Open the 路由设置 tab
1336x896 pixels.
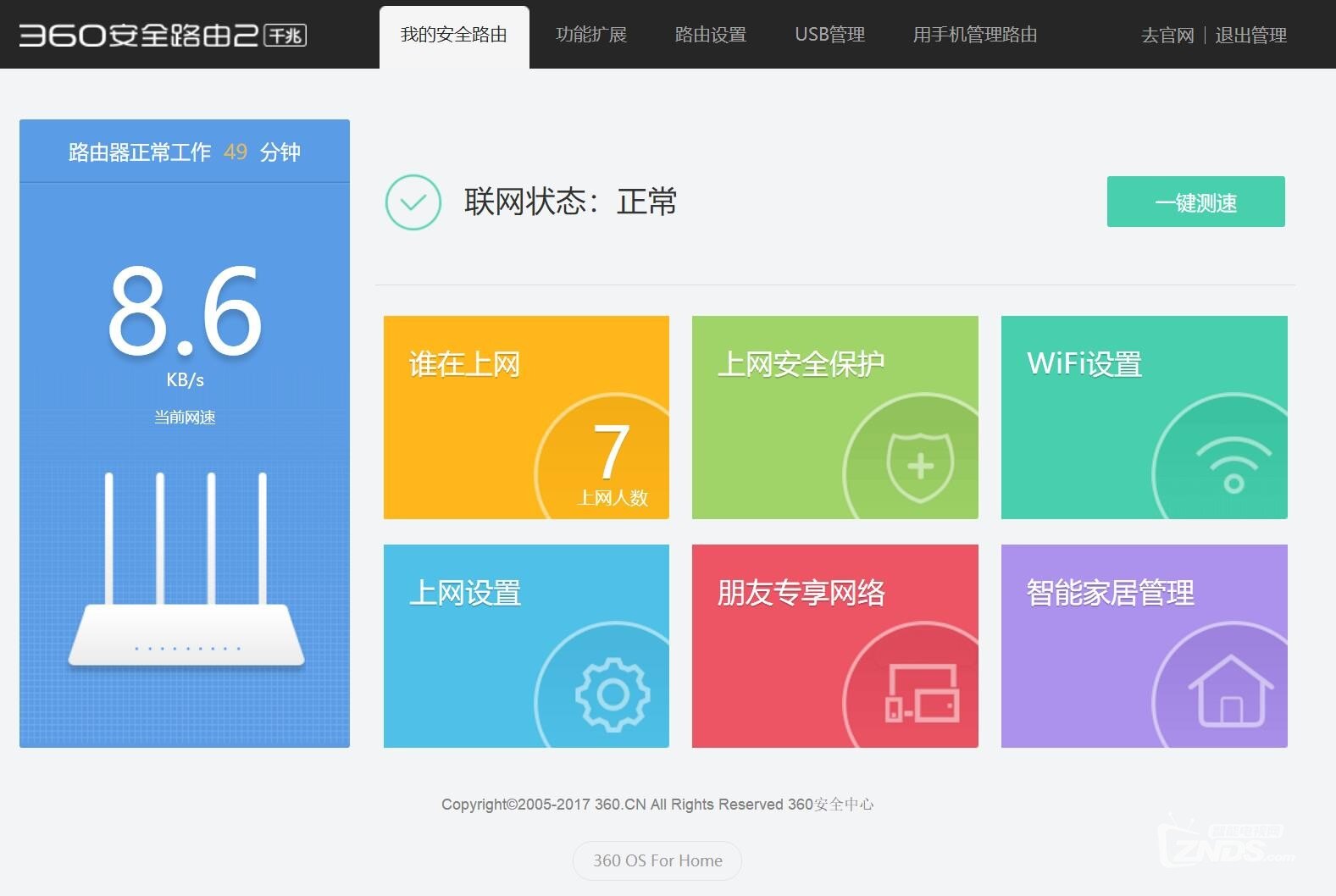(711, 35)
